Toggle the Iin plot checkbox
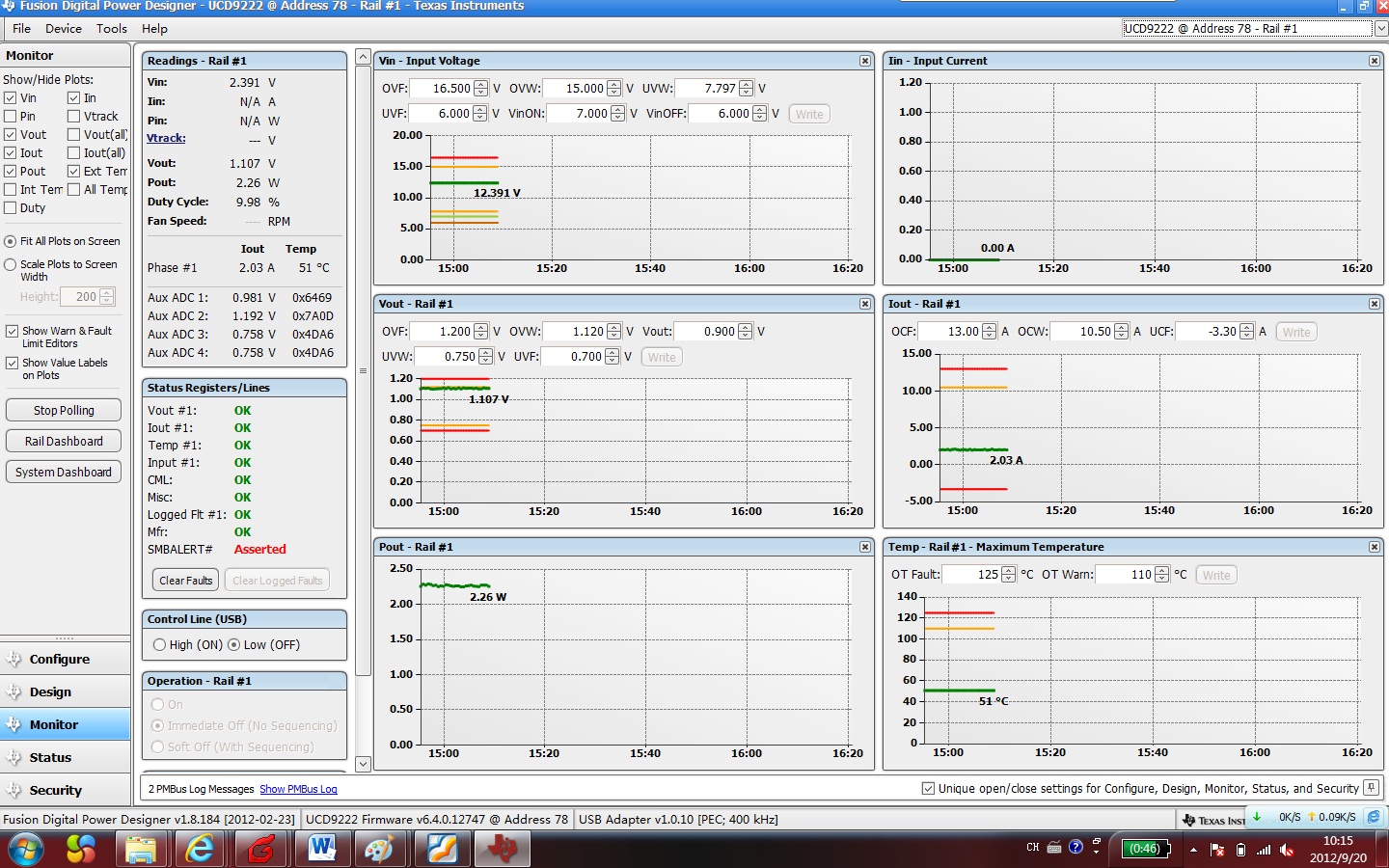1389x868 pixels. pyautogui.click(x=73, y=98)
